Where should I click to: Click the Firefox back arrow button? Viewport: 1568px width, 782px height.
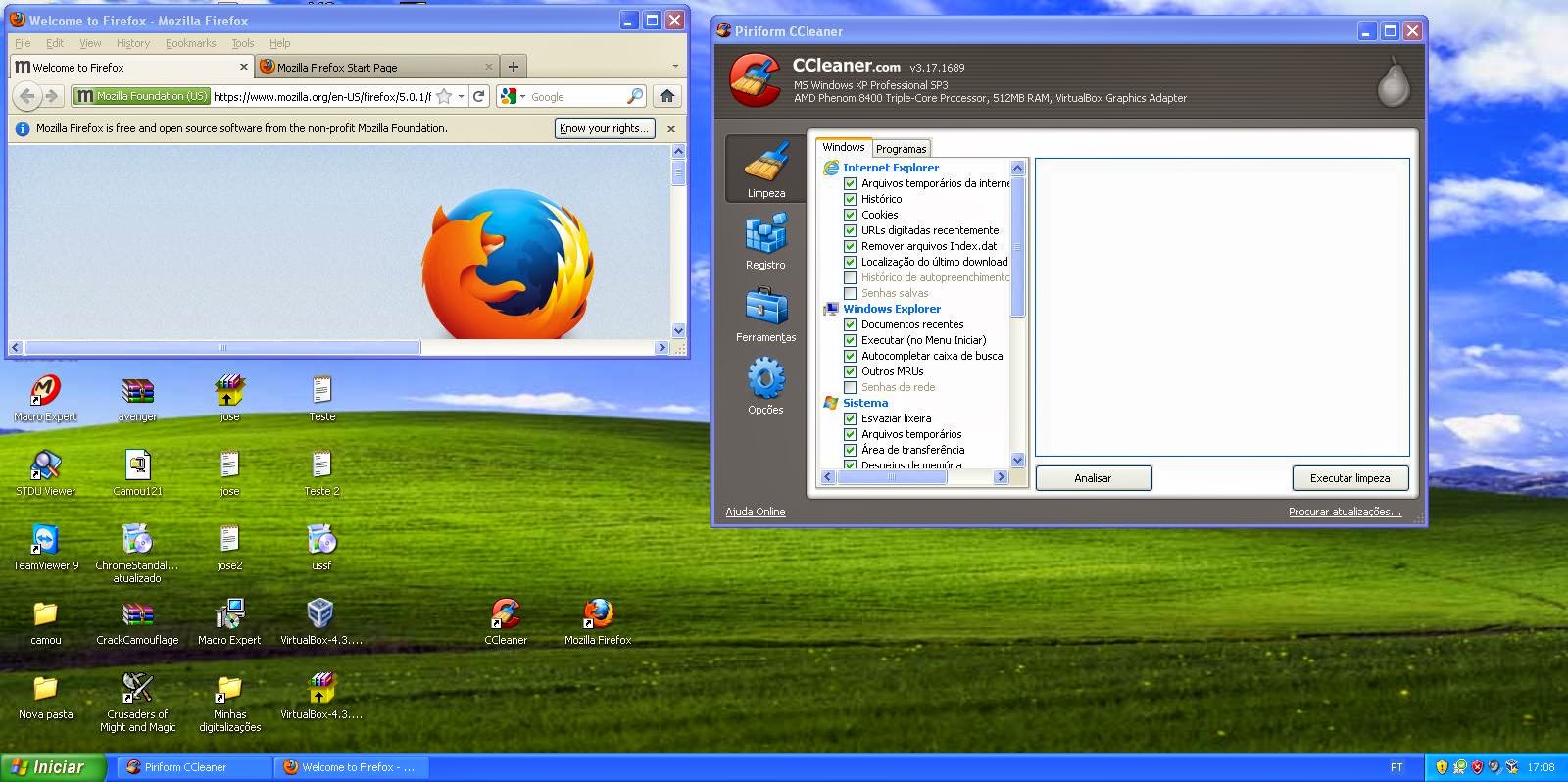point(27,96)
